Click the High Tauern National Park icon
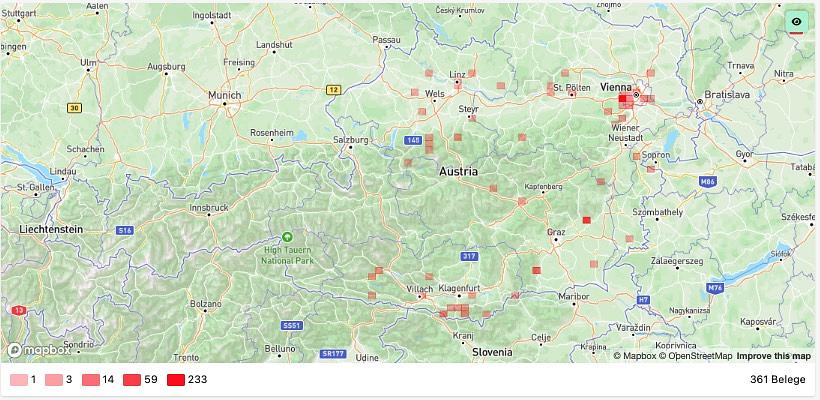The width and height of the screenshot is (820, 400). (287, 237)
